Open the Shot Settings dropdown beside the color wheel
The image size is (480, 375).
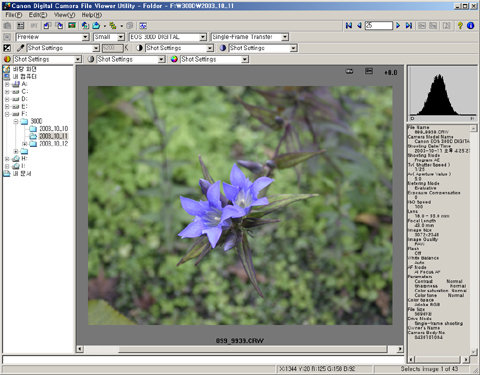tap(245, 59)
